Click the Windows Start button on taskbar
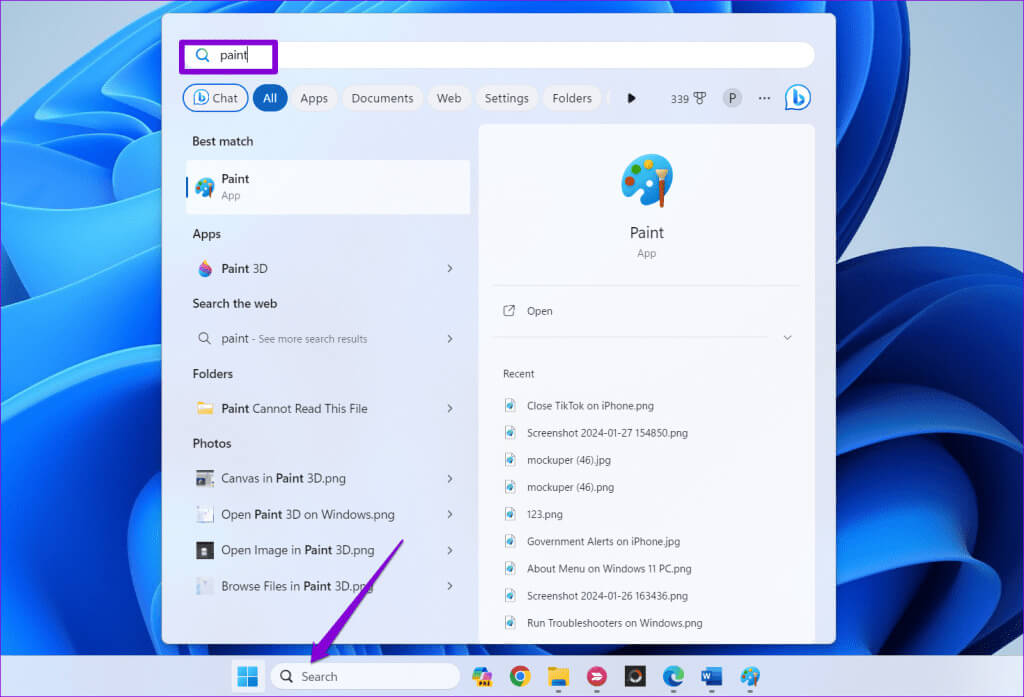The height and width of the screenshot is (697, 1024). tap(248, 676)
